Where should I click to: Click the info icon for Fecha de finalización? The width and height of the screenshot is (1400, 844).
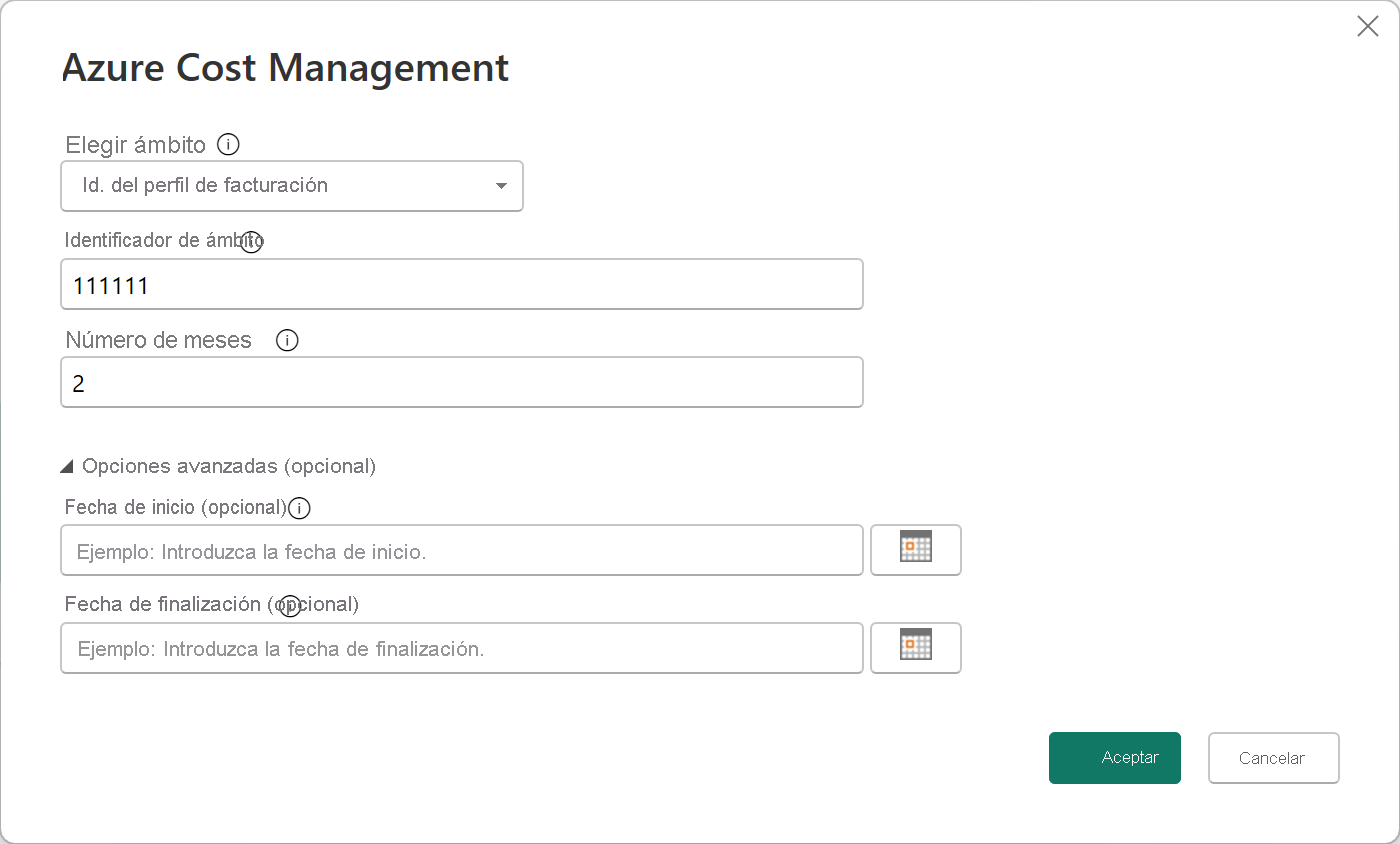click(290, 605)
